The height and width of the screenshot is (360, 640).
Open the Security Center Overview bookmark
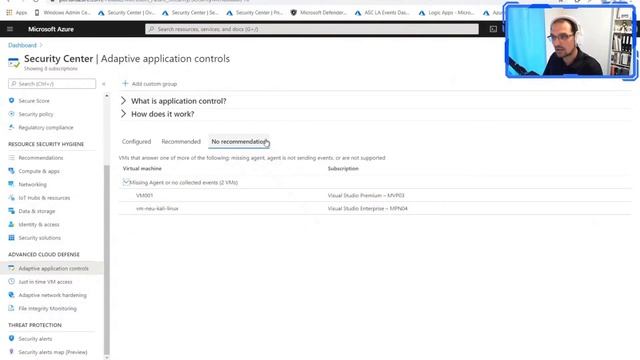(x=127, y=13)
